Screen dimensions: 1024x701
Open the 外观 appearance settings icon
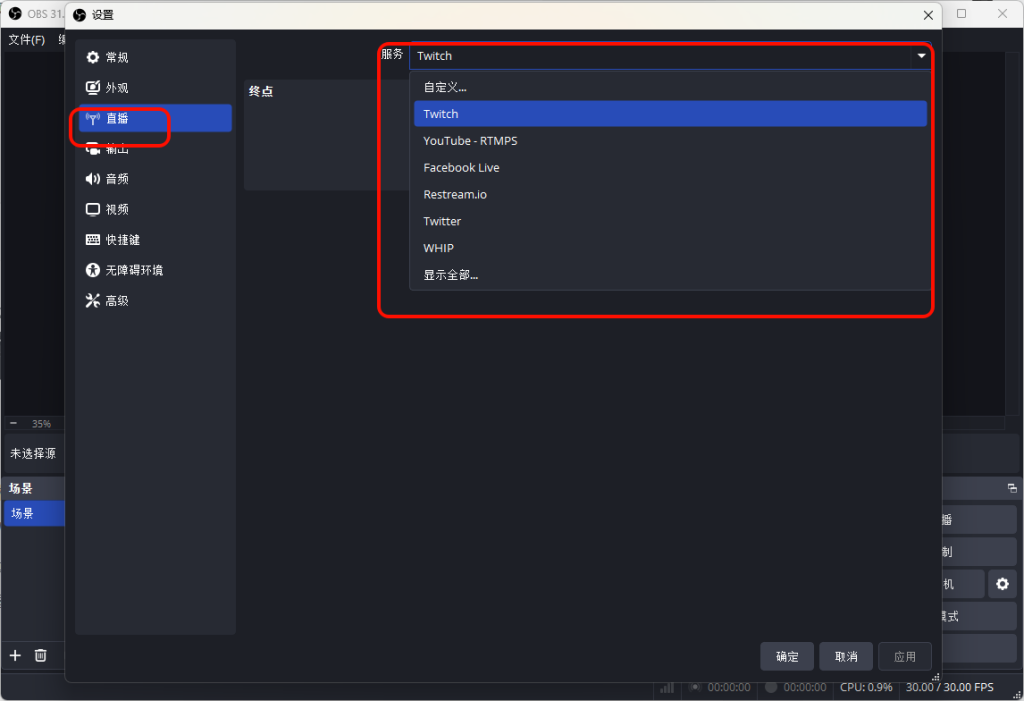point(93,88)
